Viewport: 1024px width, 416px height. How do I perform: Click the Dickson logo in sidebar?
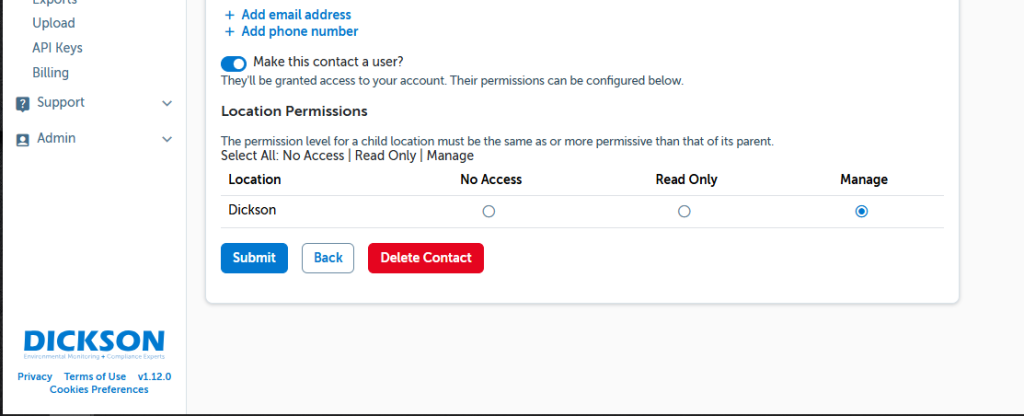pos(94,343)
